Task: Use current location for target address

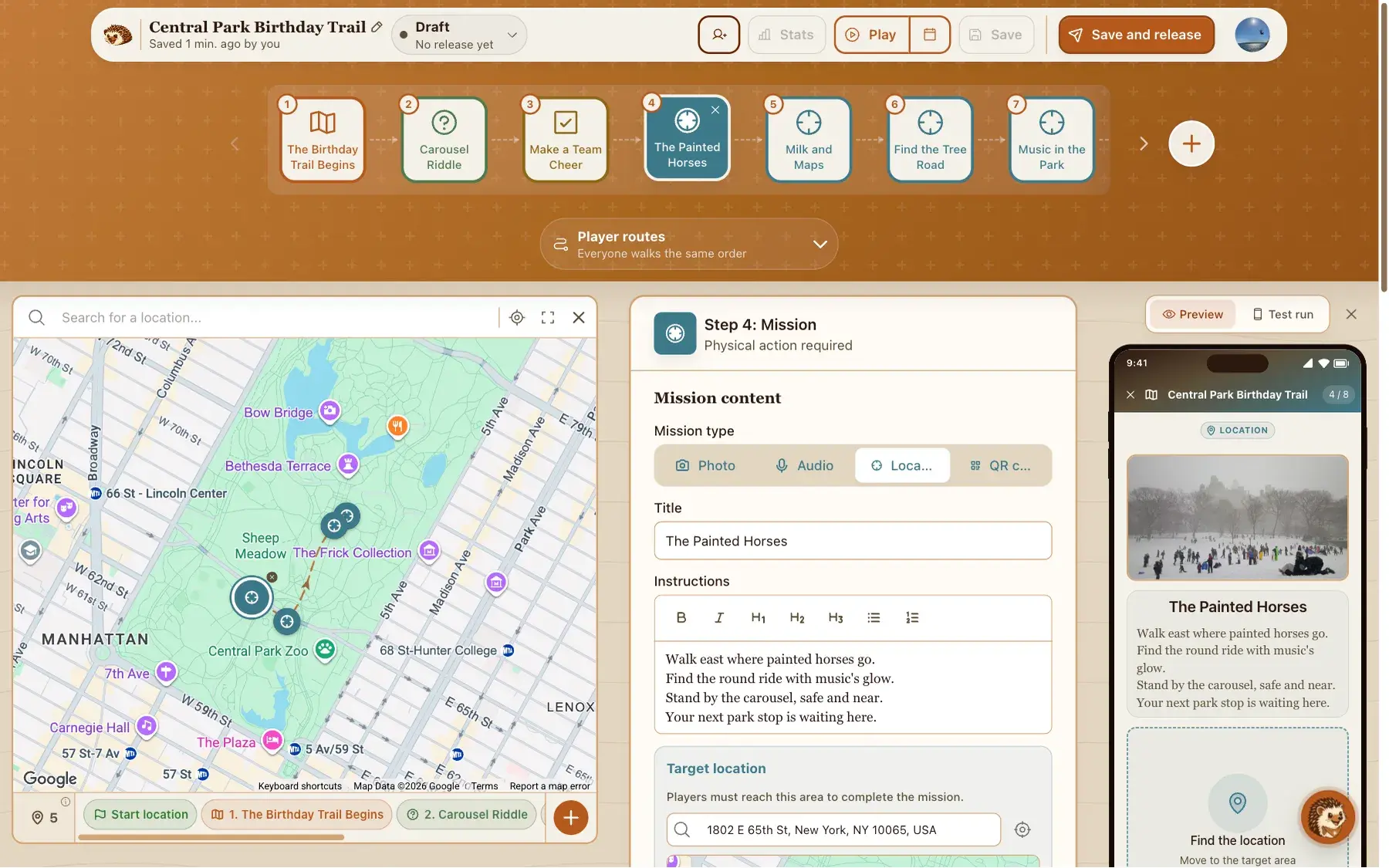Action: click(1022, 830)
